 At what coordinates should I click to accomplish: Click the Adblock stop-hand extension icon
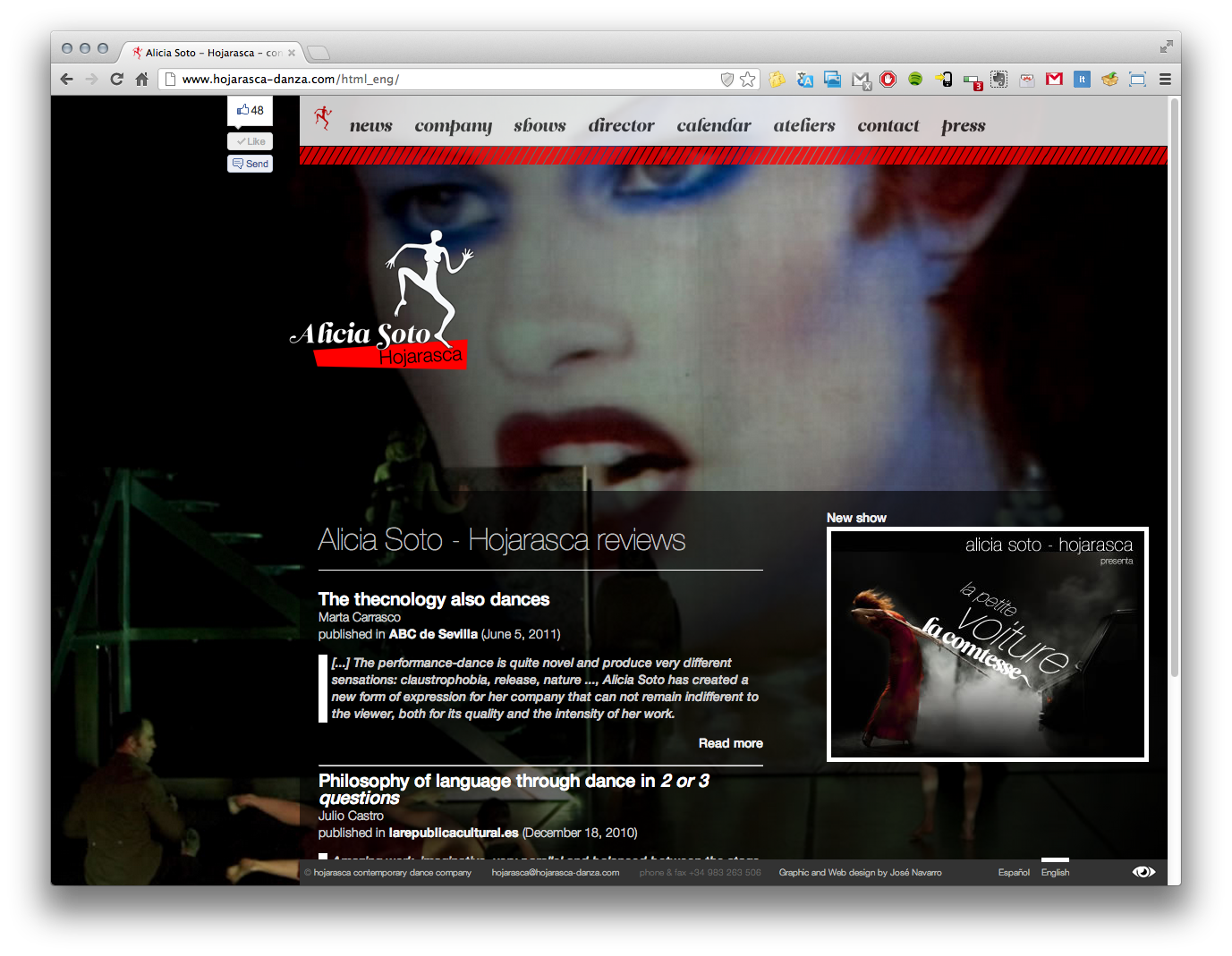click(888, 80)
